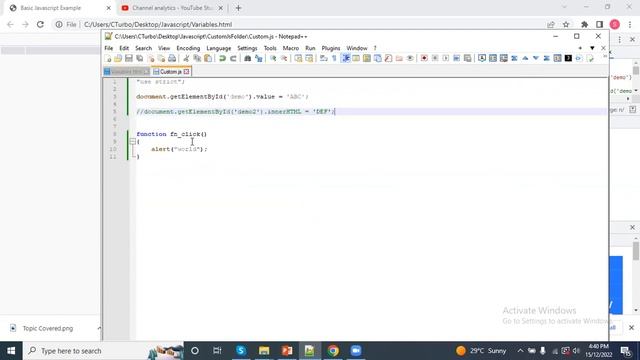
Task: Play back the recorded macro
Action: coord(445,59)
